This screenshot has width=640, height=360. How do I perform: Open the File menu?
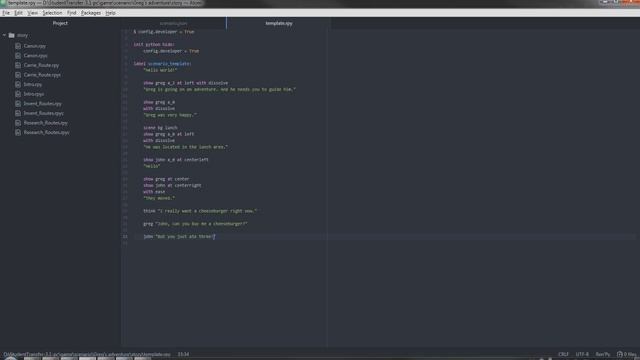pos(6,13)
